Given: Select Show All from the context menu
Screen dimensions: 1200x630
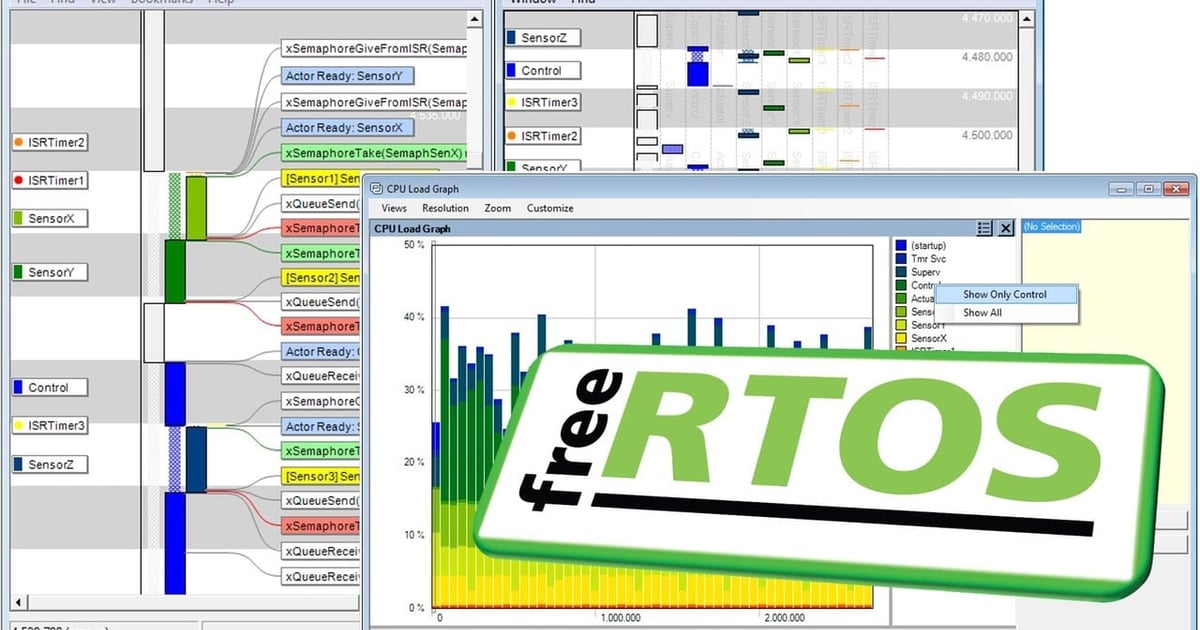Looking at the screenshot, I should [983, 313].
